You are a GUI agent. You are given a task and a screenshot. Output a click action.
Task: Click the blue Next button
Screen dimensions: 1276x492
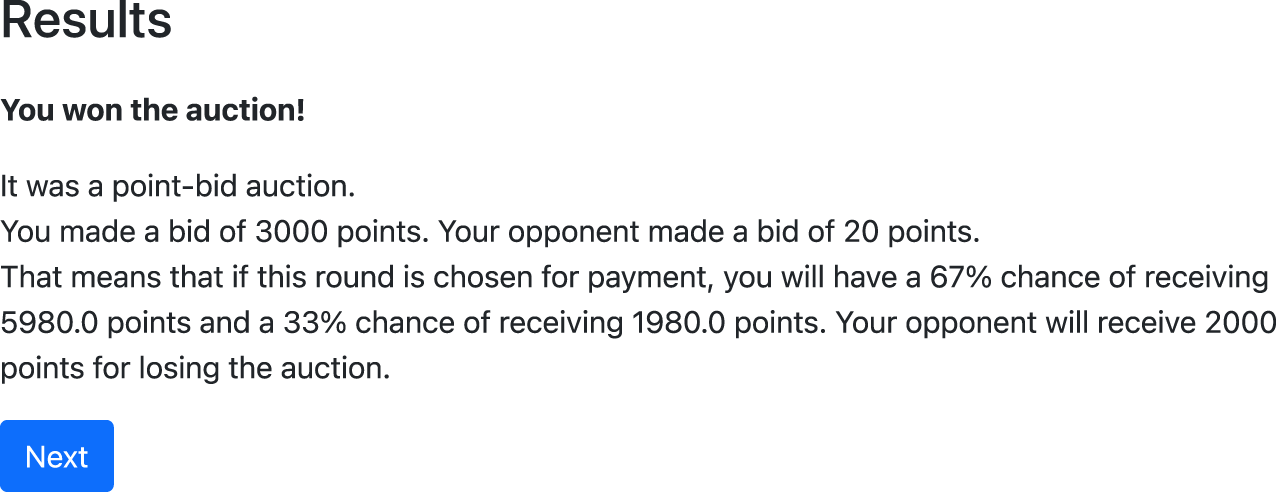click(57, 456)
